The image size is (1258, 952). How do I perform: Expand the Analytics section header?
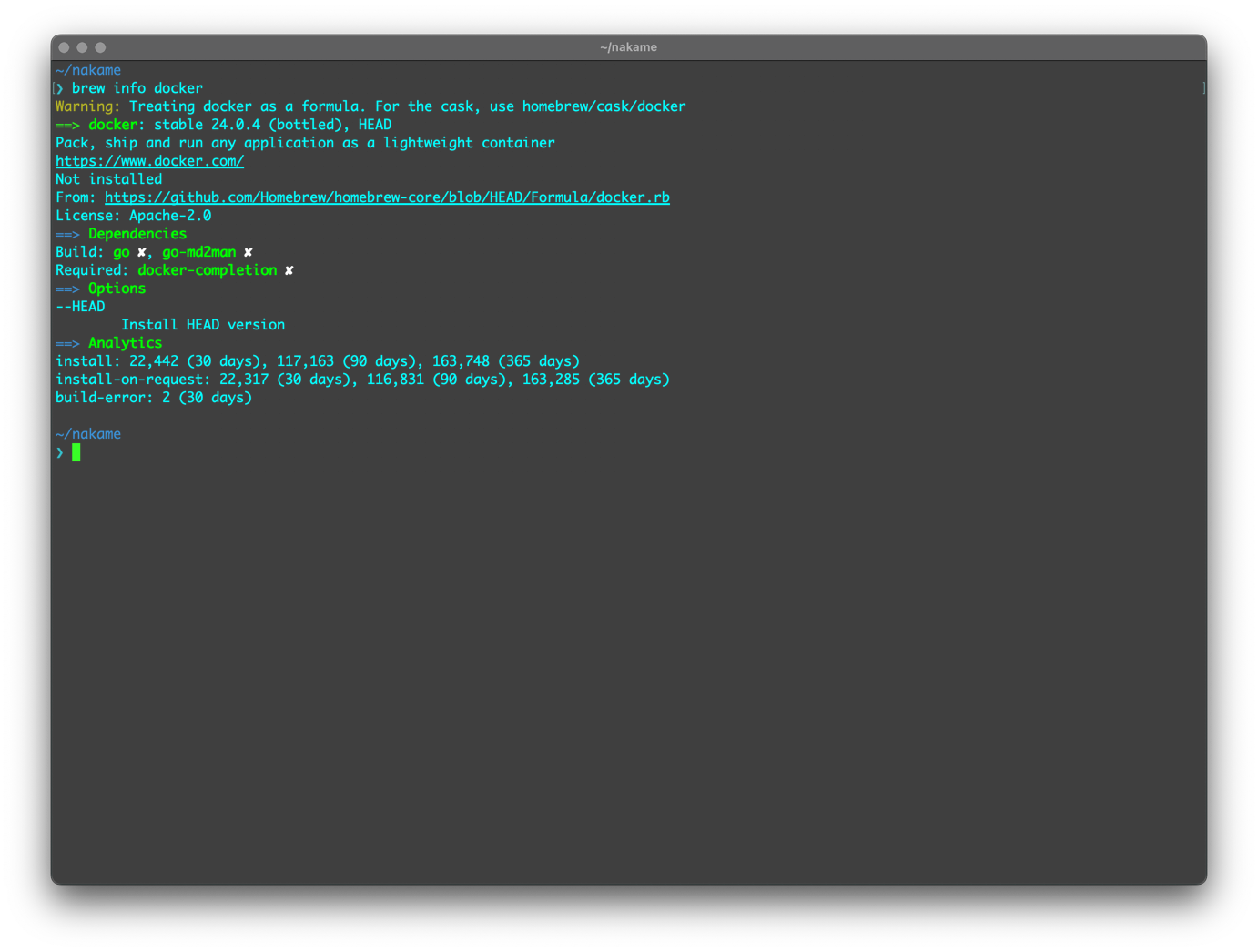pos(125,343)
